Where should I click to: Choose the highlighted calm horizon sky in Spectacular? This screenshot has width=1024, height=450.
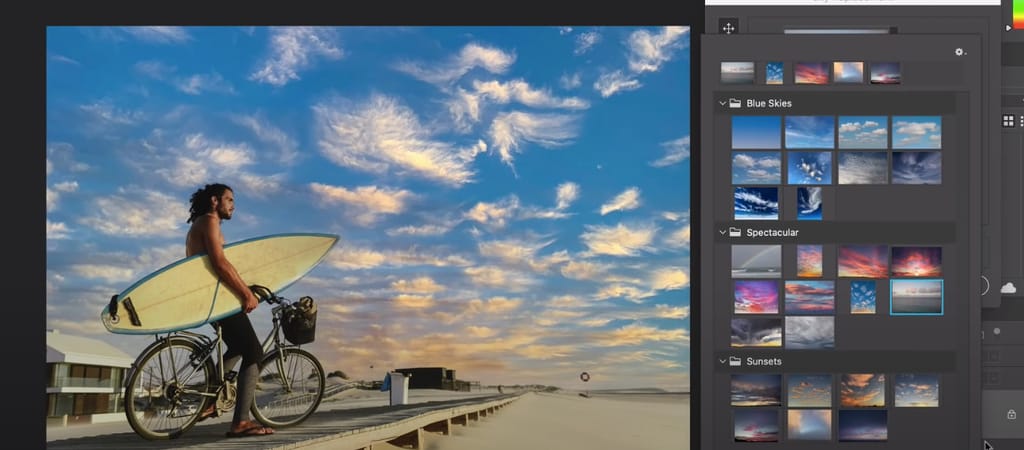(x=916, y=296)
